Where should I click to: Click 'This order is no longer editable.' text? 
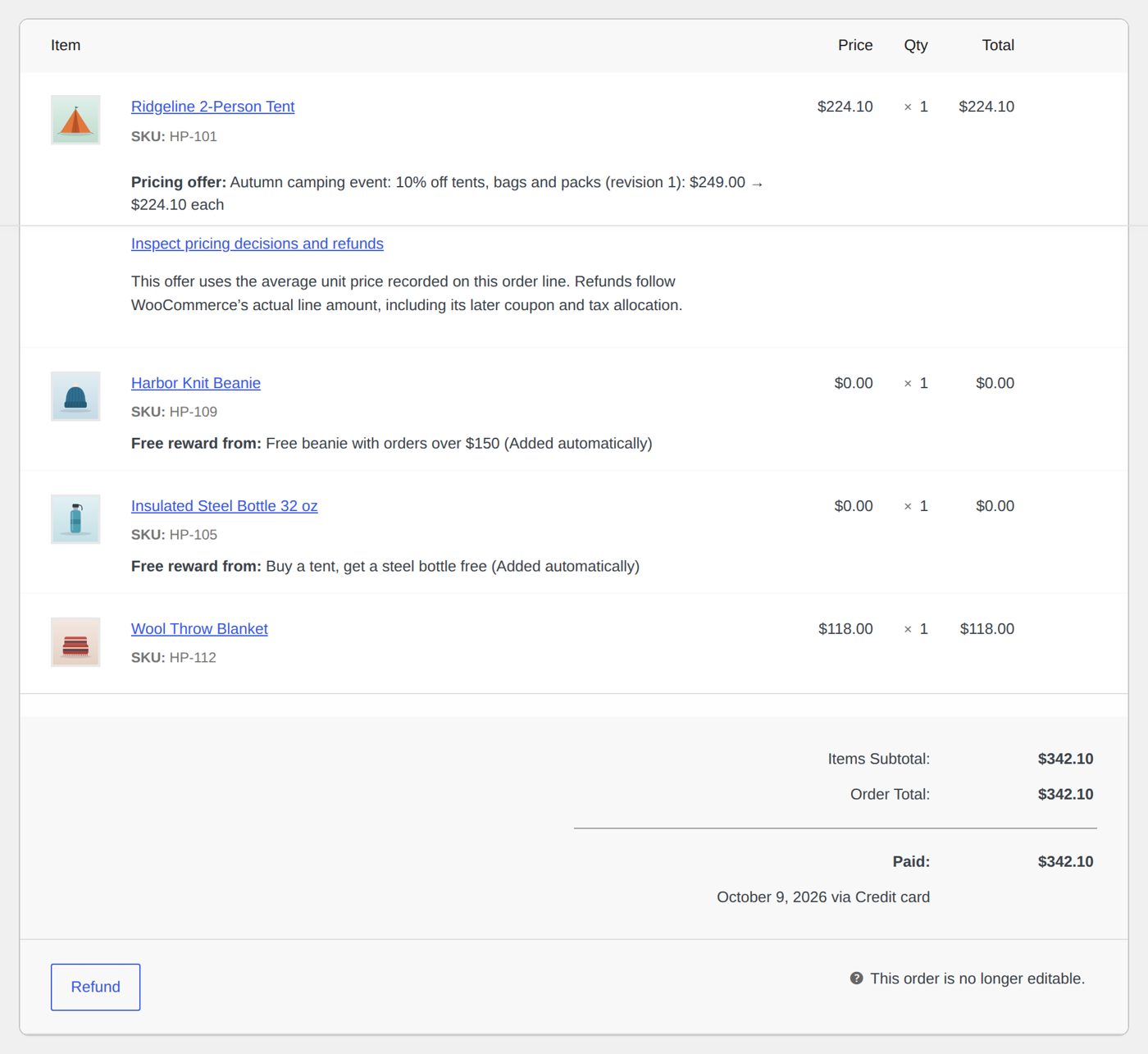pyautogui.click(x=977, y=979)
